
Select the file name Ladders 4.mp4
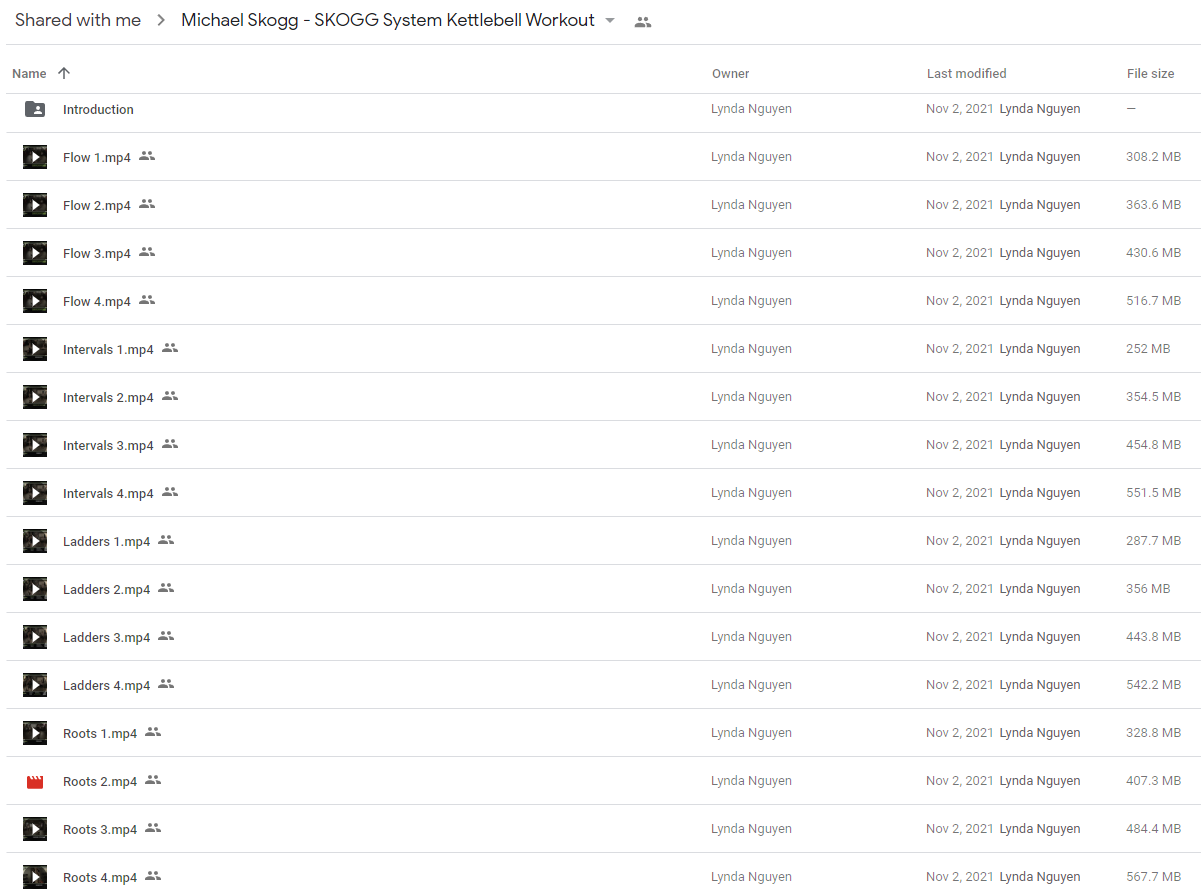[106, 686]
